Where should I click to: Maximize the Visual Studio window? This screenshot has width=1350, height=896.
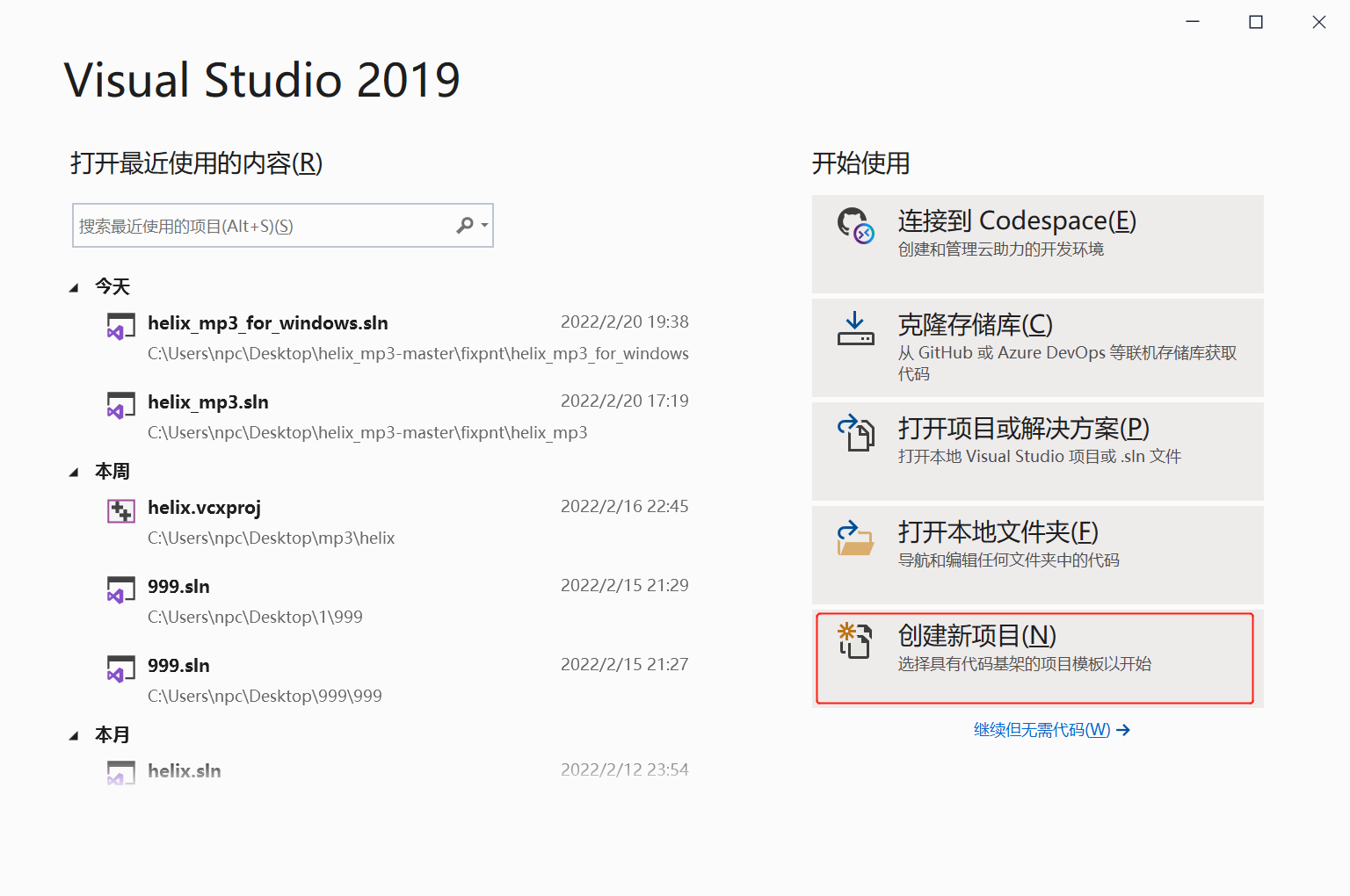coord(1256,22)
